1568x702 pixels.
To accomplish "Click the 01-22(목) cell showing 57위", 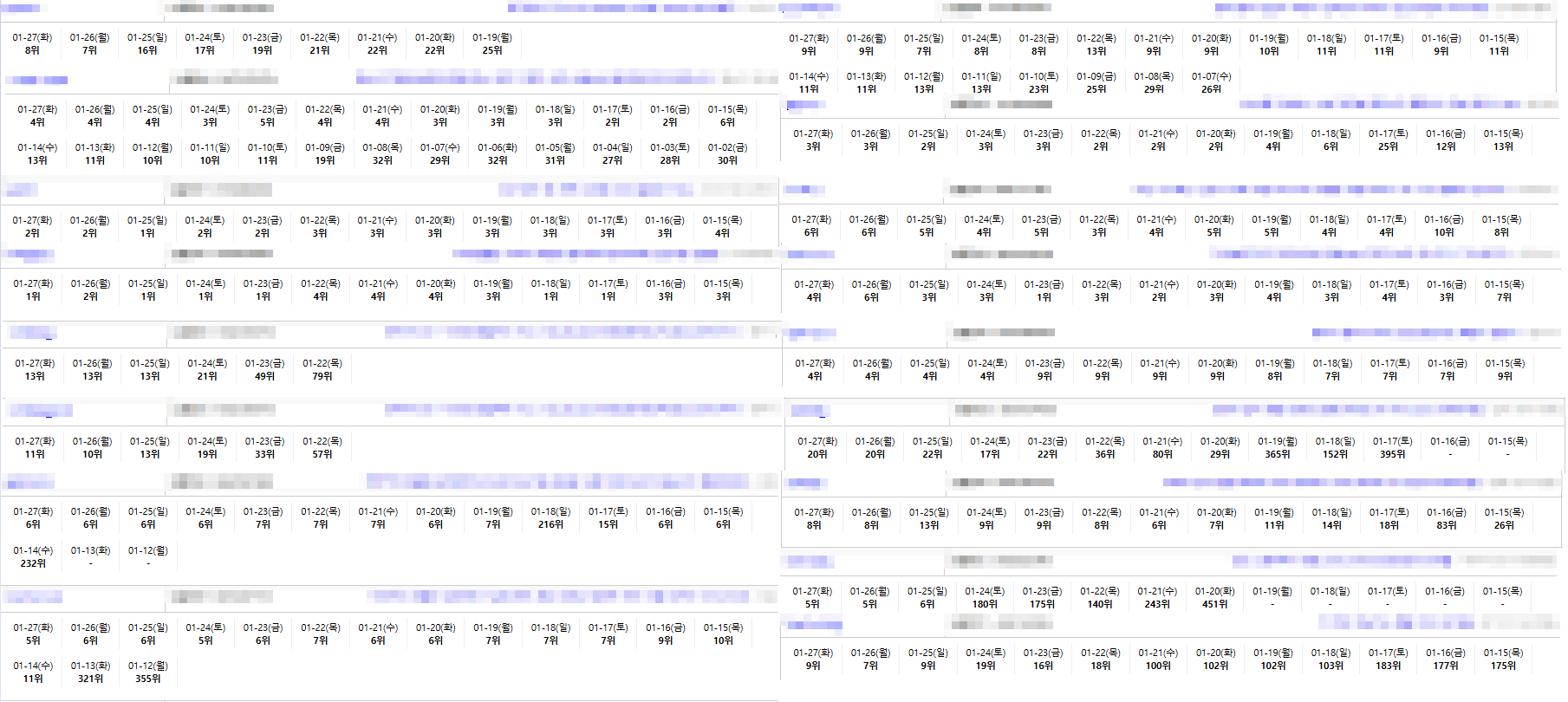I will click(322, 447).
